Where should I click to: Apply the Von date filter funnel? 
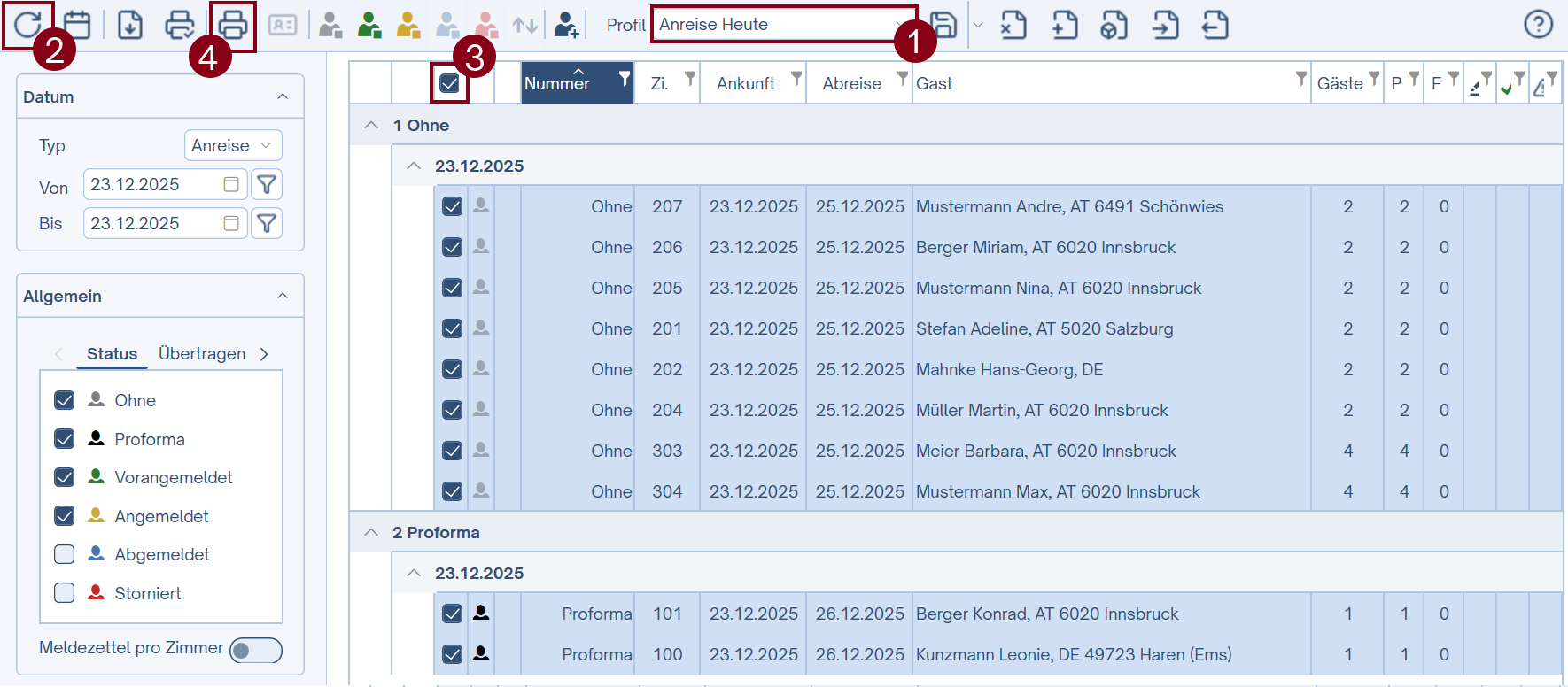pos(267,184)
